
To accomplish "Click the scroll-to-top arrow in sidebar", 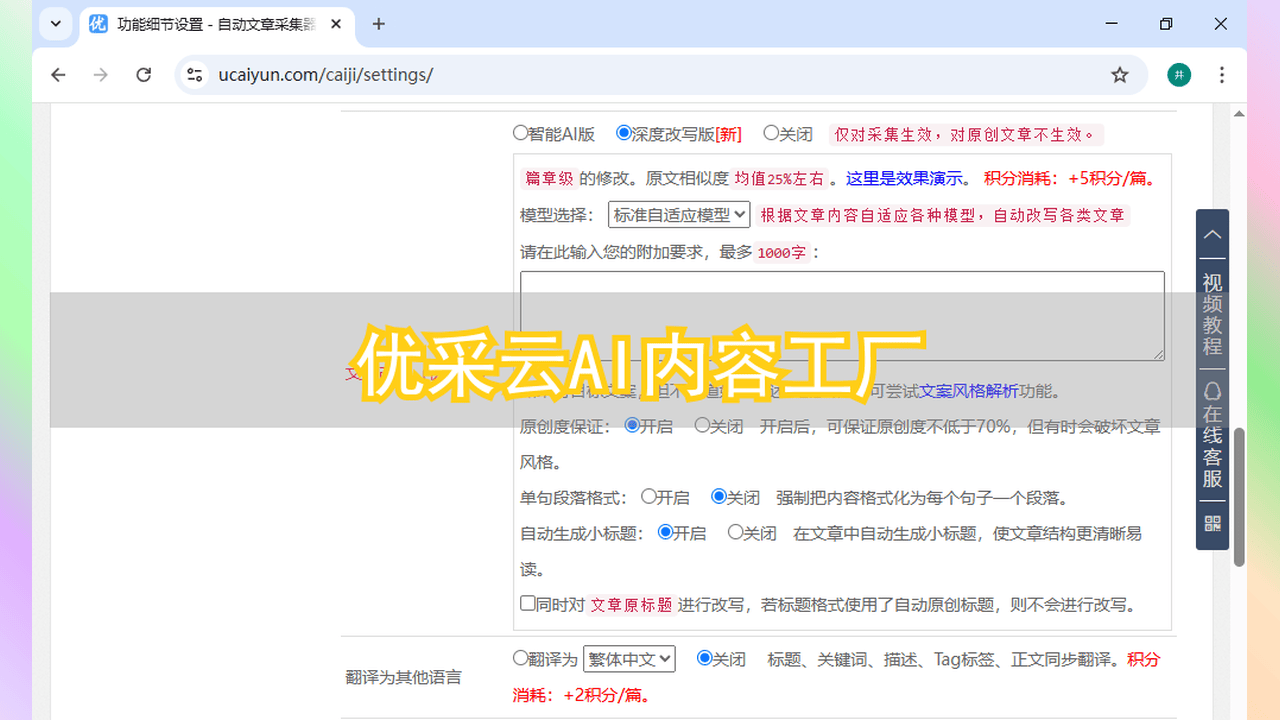I will click(x=1212, y=235).
